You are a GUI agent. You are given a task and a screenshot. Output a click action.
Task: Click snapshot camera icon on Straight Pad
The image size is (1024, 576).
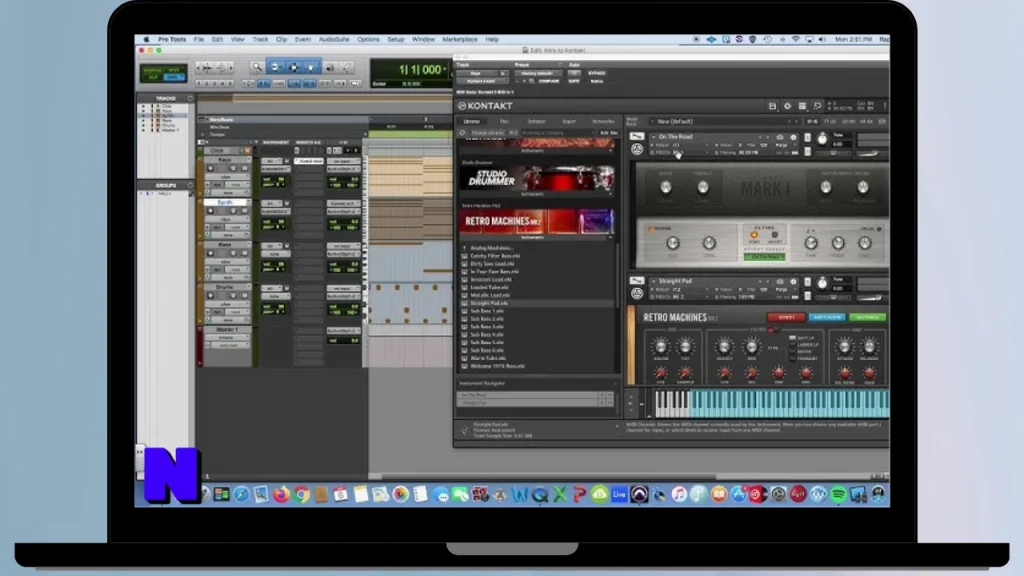coord(780,281)
